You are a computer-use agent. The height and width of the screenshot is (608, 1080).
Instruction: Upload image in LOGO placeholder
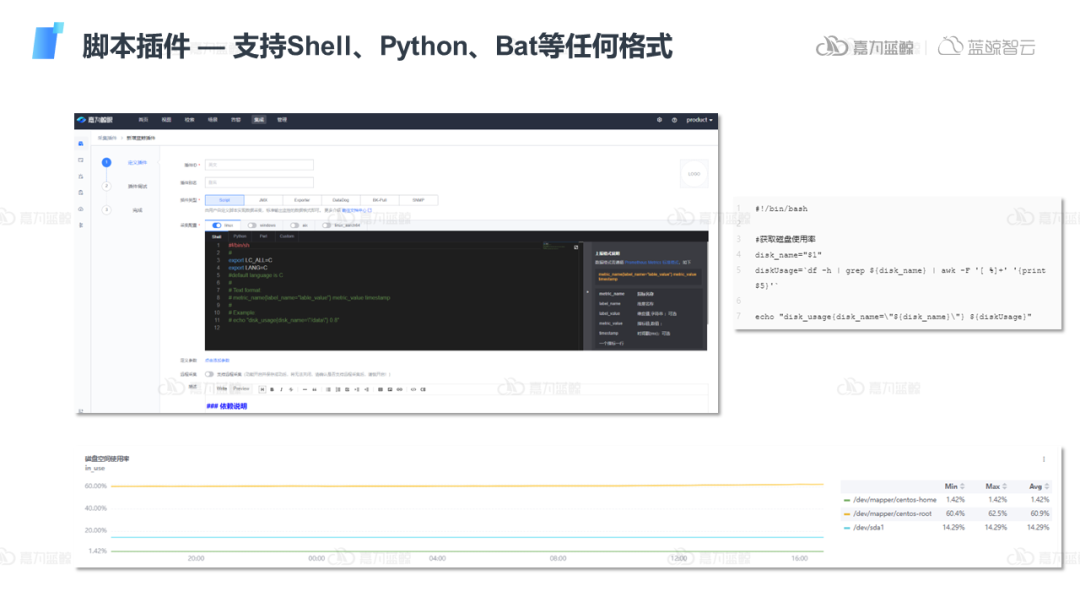point(694,174)
